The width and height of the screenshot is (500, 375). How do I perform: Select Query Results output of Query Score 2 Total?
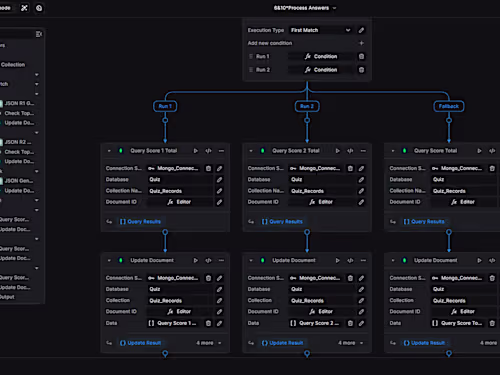pos(282,221)
